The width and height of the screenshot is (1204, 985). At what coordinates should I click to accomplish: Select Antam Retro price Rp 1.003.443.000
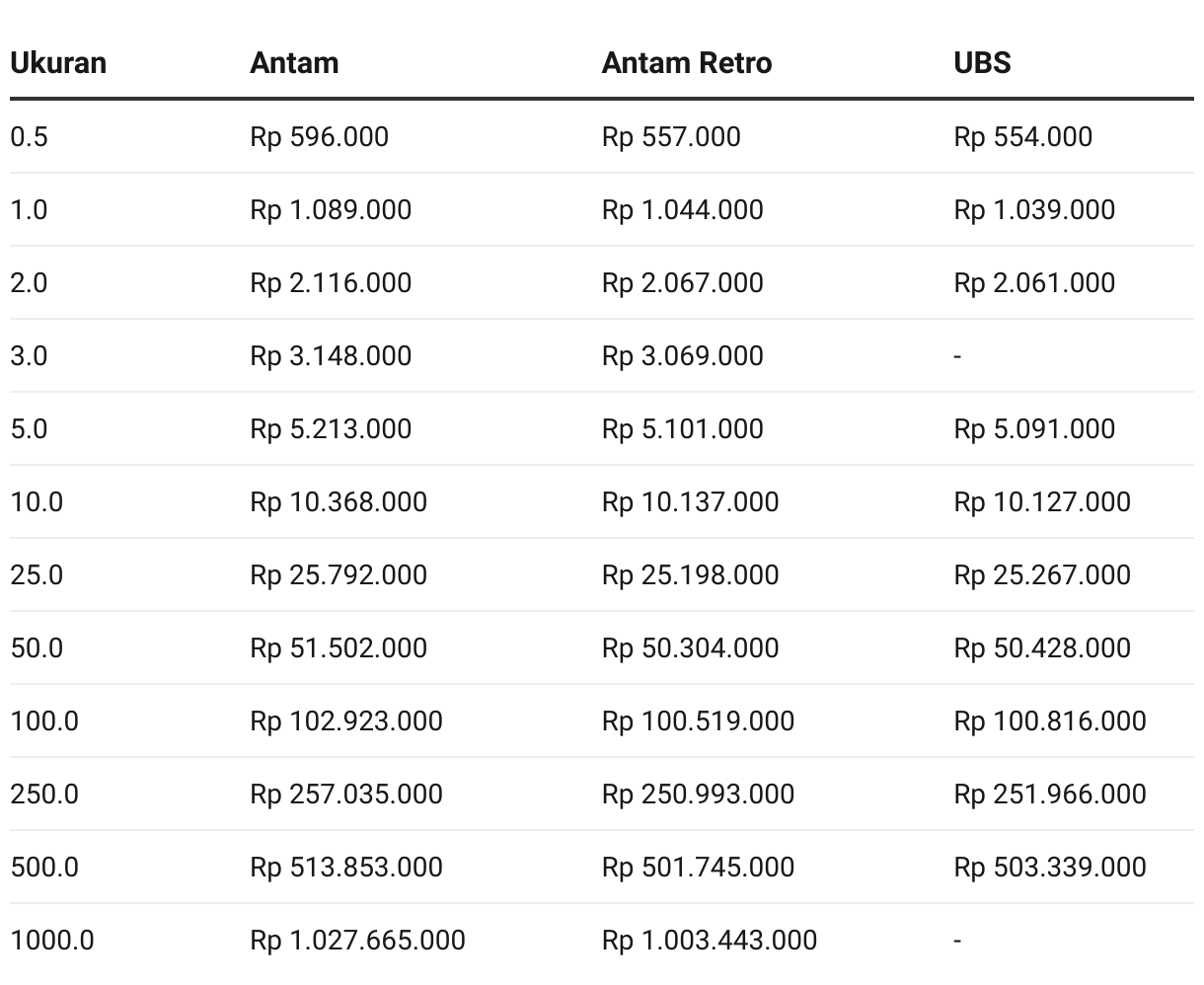pyautogui.click(x=710, y=940)
